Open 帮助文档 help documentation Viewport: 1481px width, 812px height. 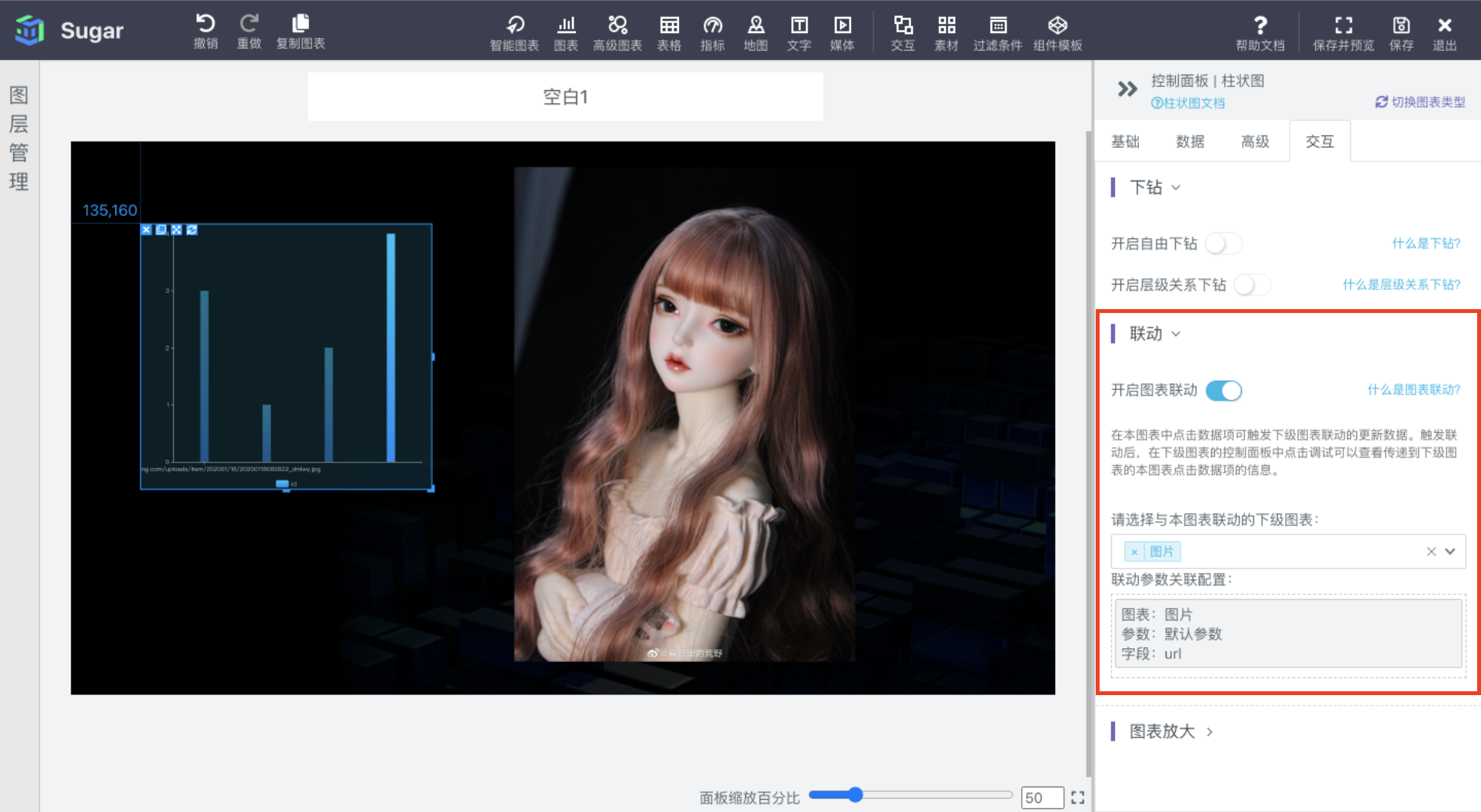1260,34
